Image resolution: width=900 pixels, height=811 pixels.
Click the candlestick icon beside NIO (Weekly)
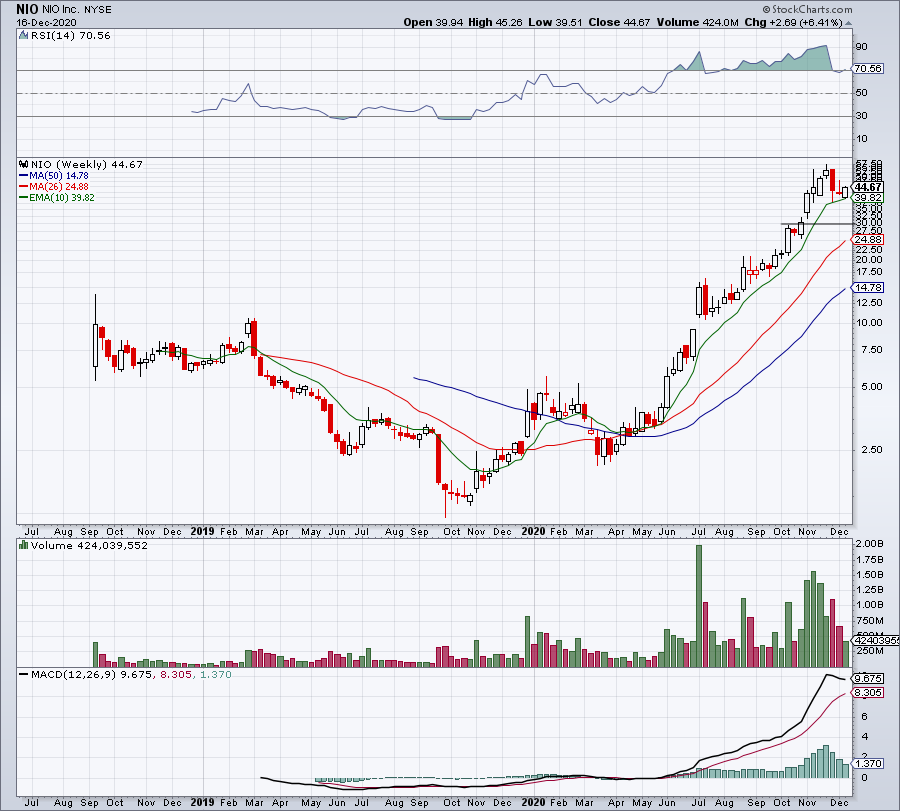coord(24,164)
